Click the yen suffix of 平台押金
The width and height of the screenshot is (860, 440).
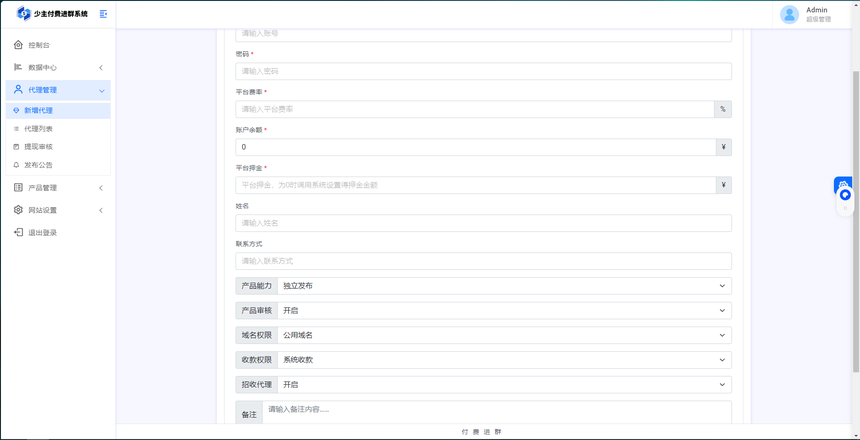(723, 185)
